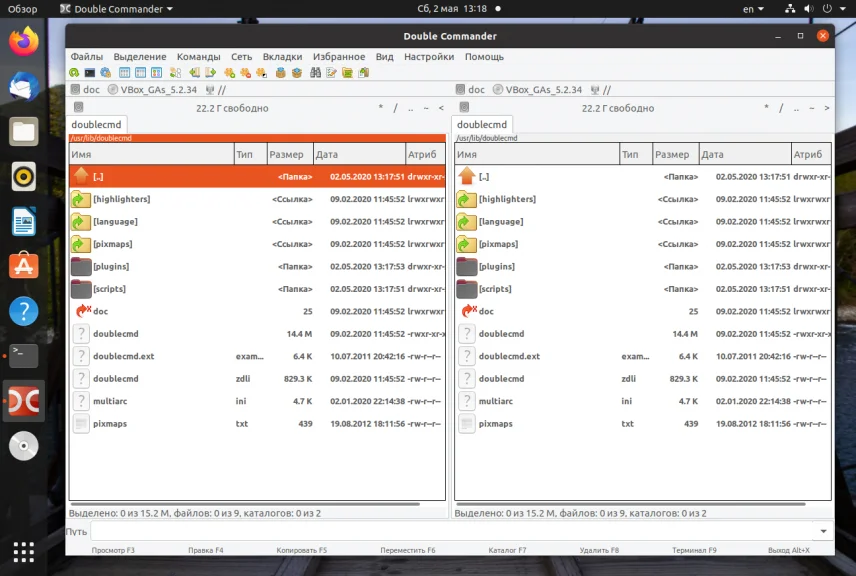The width and height of the screenshot is (856, 576).
Task: Launch Firefox from the Ubuntu dock
Action: (x=24, y=42)
